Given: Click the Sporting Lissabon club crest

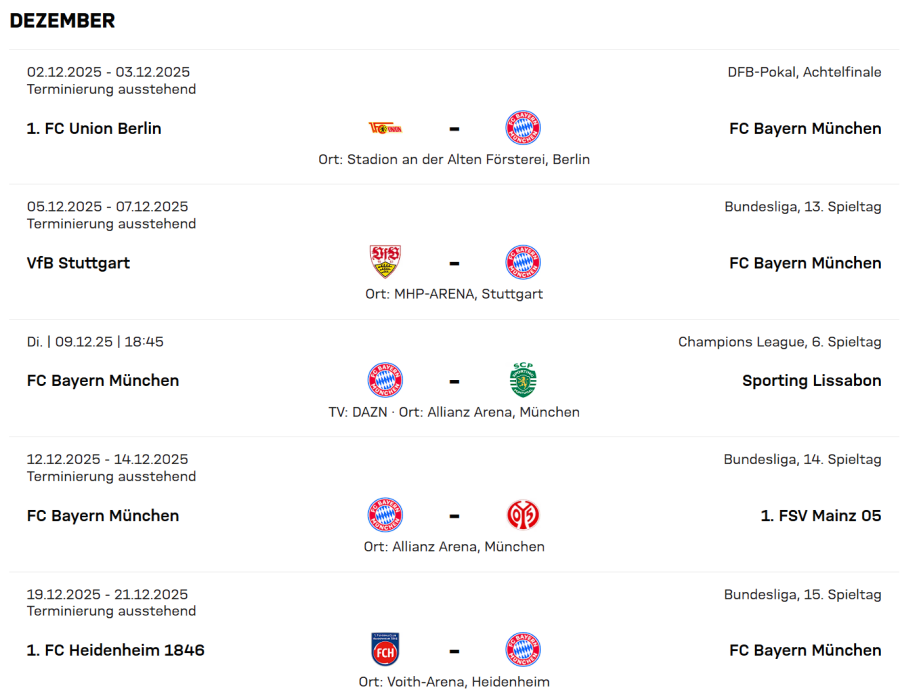Looking at the screenshot, I should 523,380.
